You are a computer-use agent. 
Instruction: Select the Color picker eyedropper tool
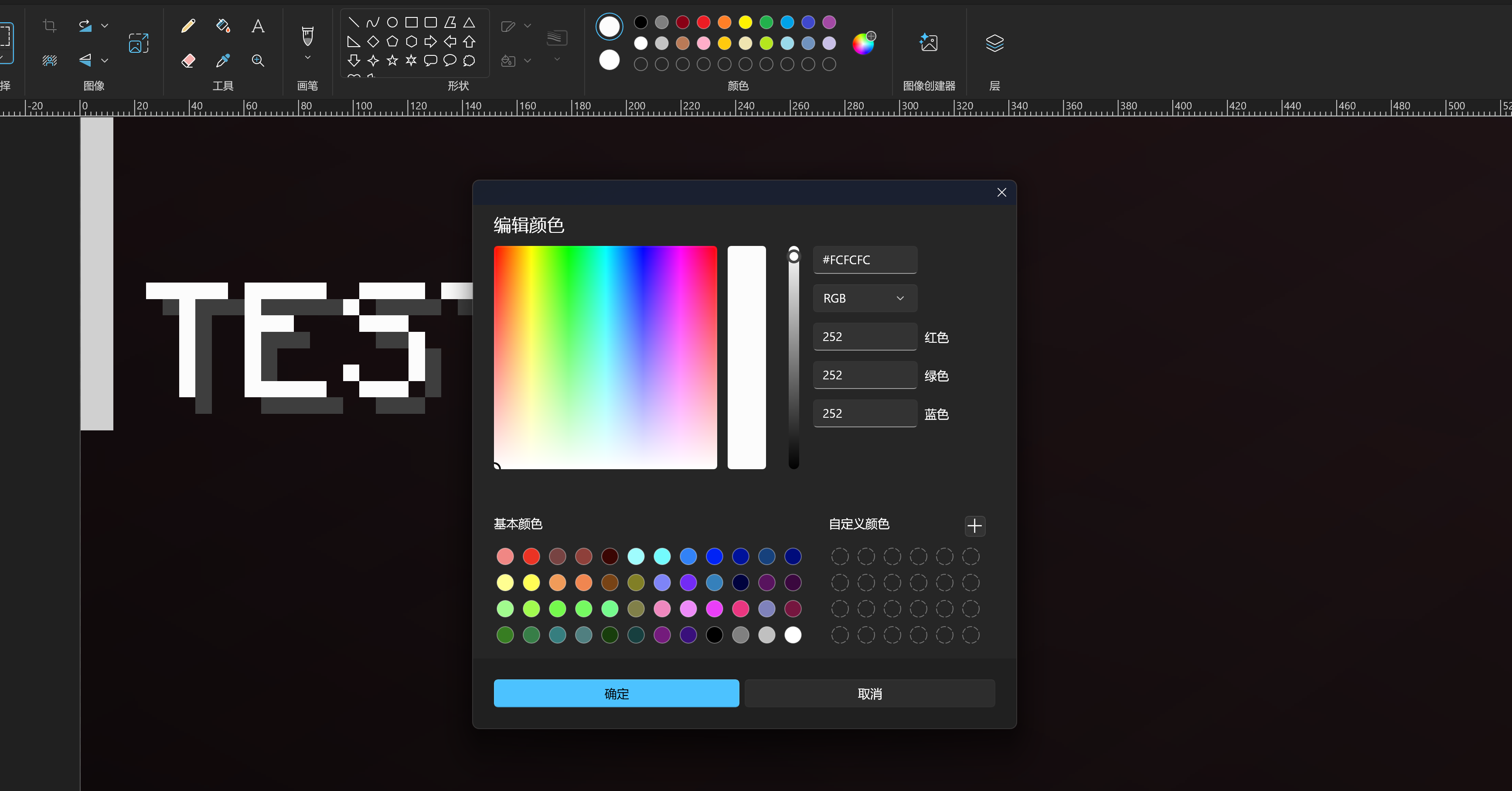point(222,61)
